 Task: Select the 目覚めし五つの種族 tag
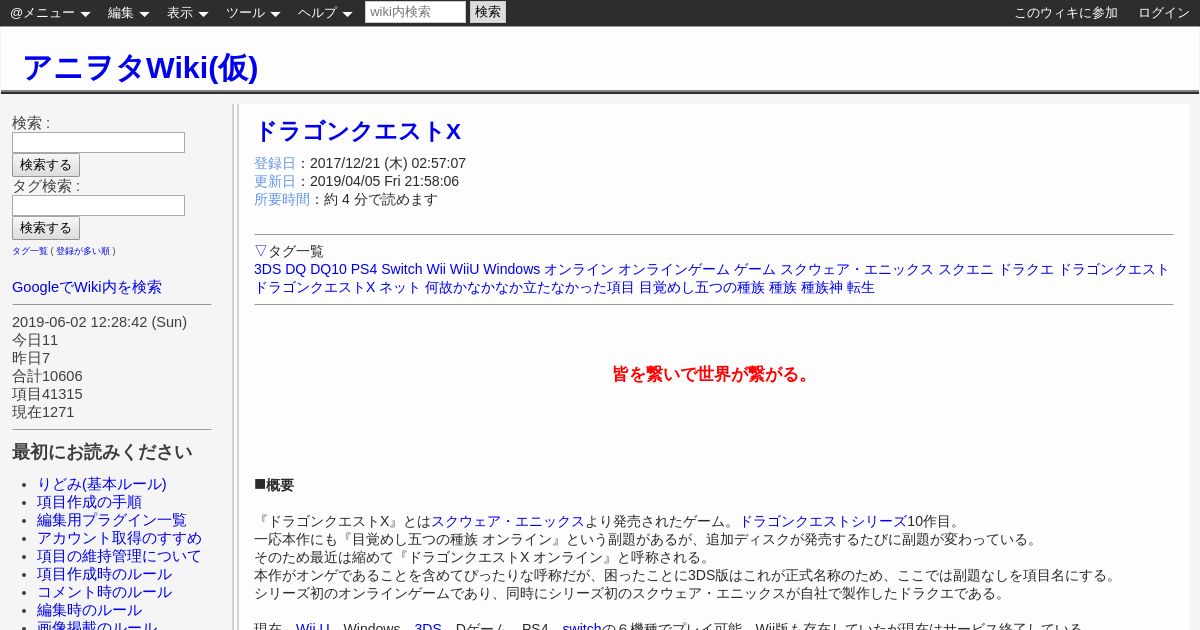click(702, 287)
